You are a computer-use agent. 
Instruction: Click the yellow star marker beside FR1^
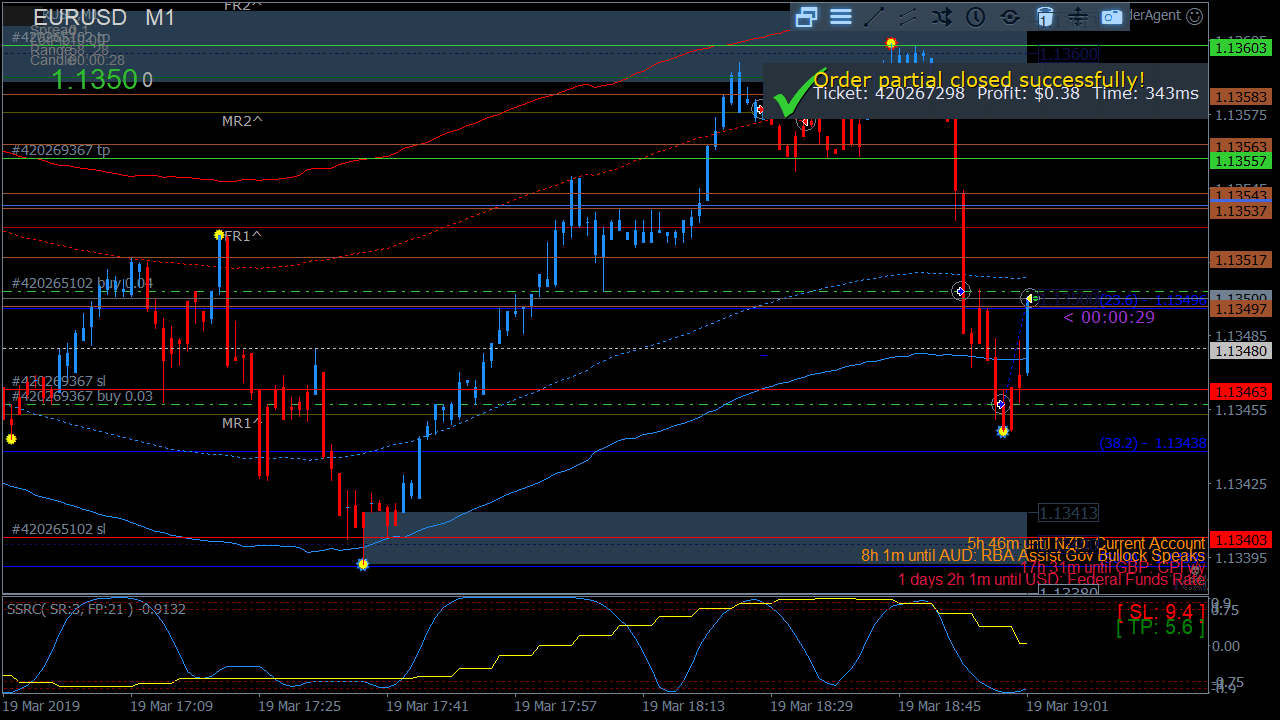pyautogui.click(x=219, y=235)
